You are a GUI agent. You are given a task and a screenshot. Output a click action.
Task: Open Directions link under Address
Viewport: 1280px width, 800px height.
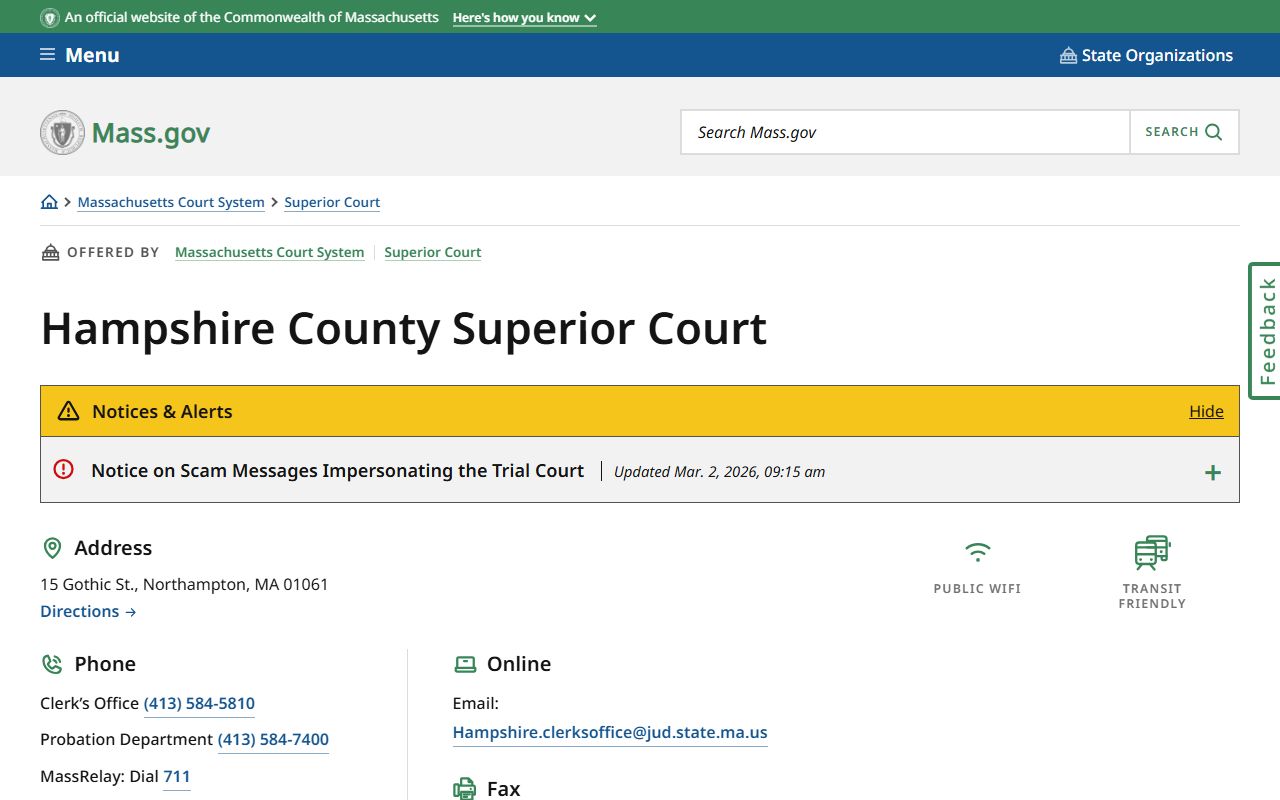pos(88,611)
